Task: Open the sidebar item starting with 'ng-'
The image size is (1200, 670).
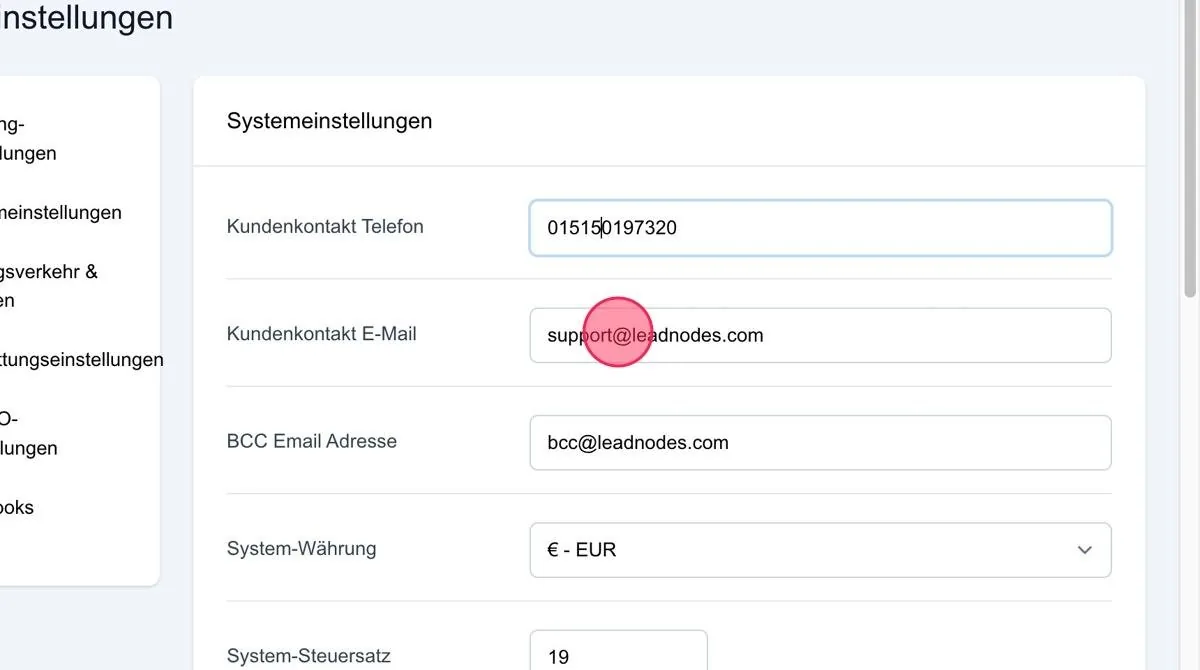Action: click(28, 139)
